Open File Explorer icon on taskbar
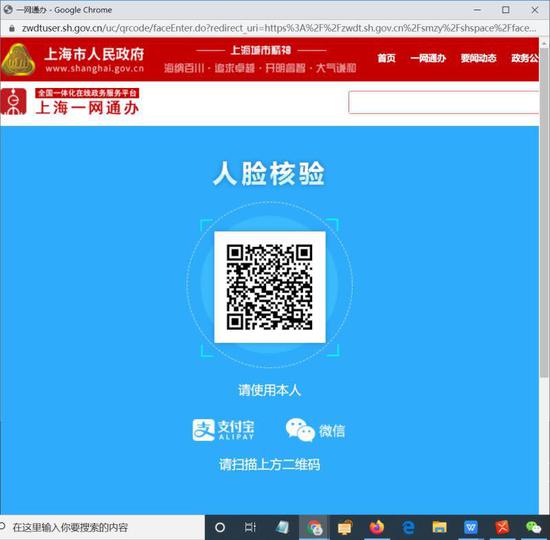550x540 pixels. point(440,527)
